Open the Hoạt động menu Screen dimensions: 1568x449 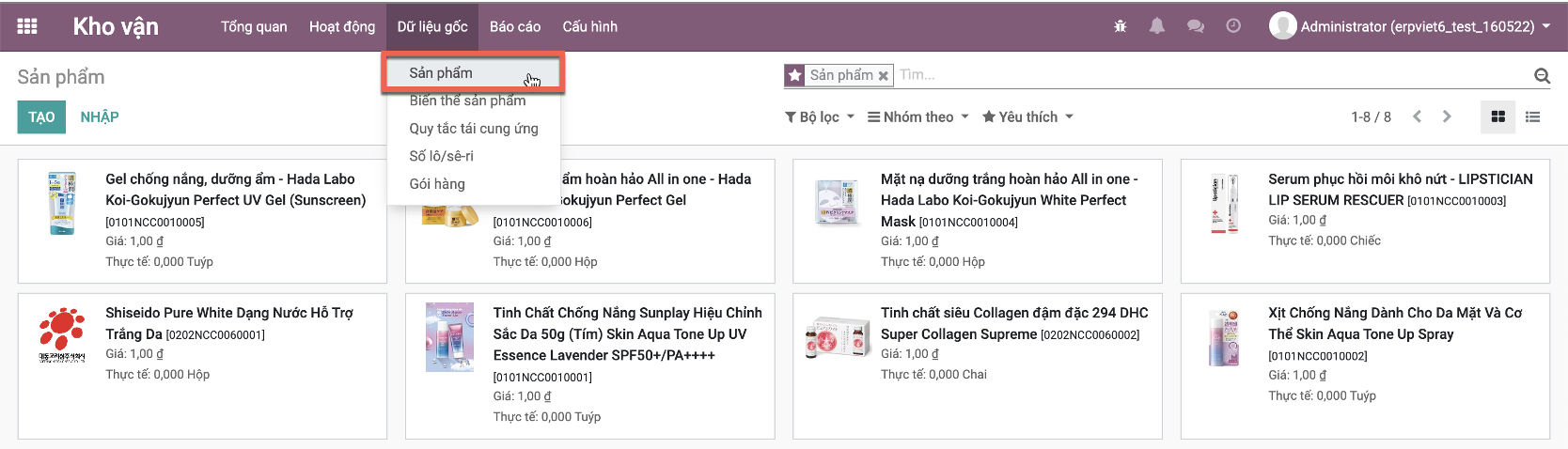[x=342, y=26]
